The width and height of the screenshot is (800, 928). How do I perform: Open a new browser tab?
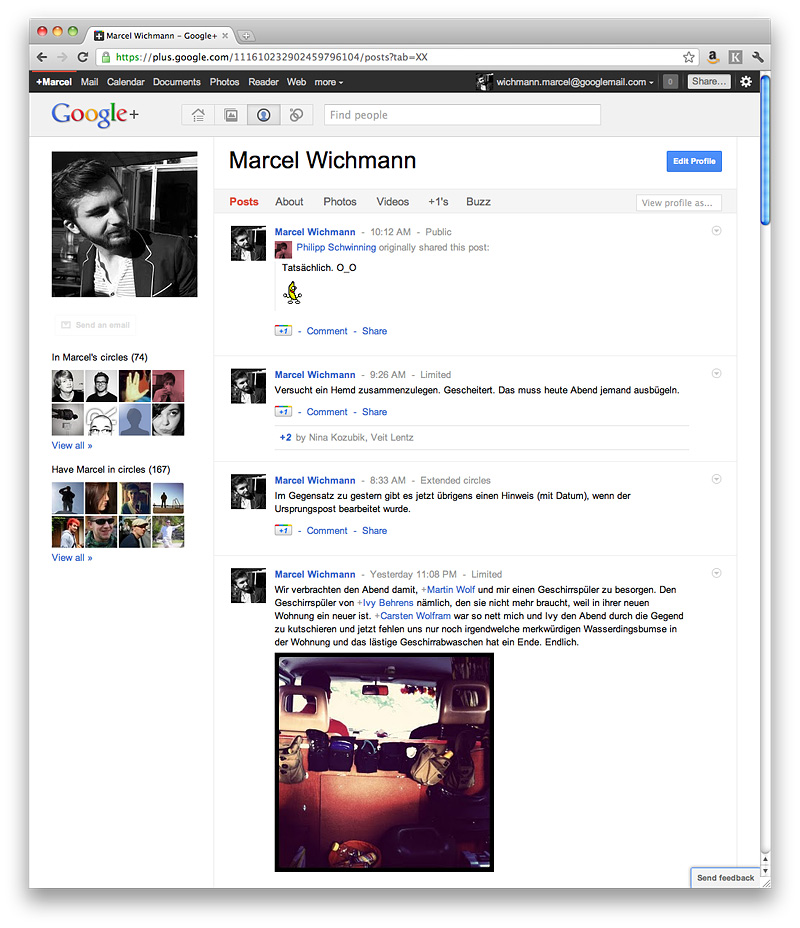(x=246, y=36)
